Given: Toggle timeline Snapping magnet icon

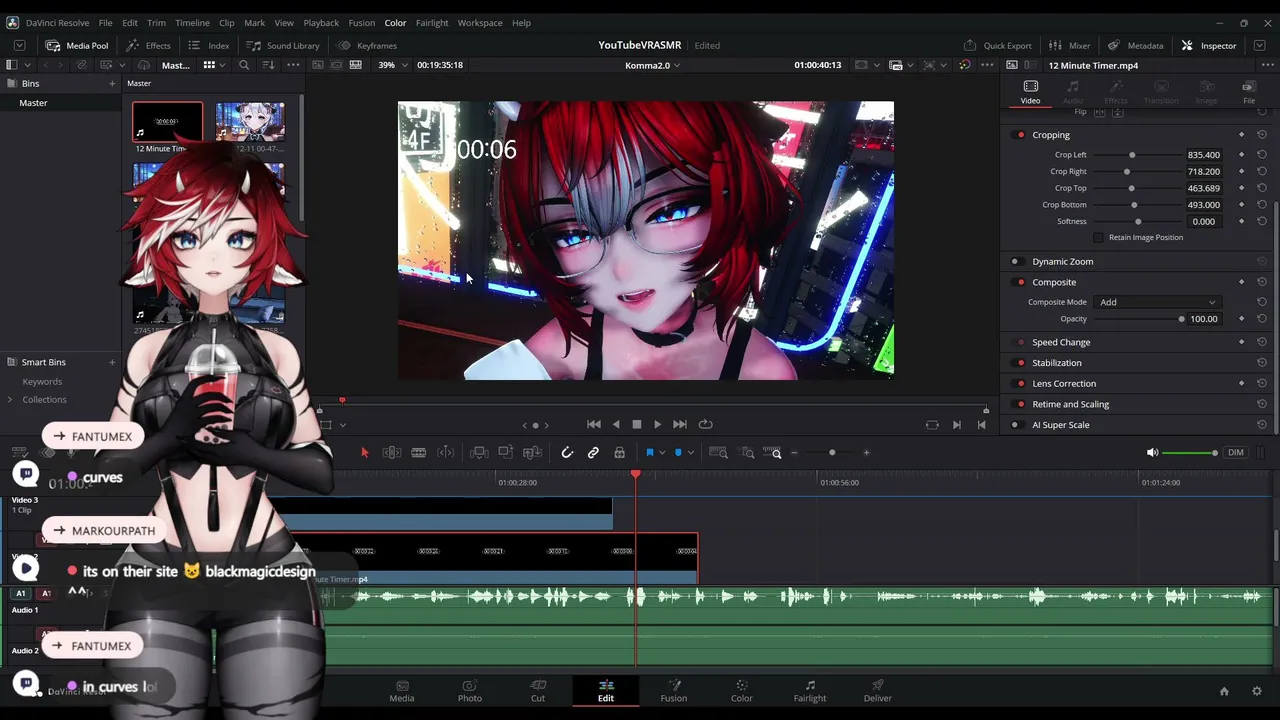Looking at the screenshot, I should [567, 453].
